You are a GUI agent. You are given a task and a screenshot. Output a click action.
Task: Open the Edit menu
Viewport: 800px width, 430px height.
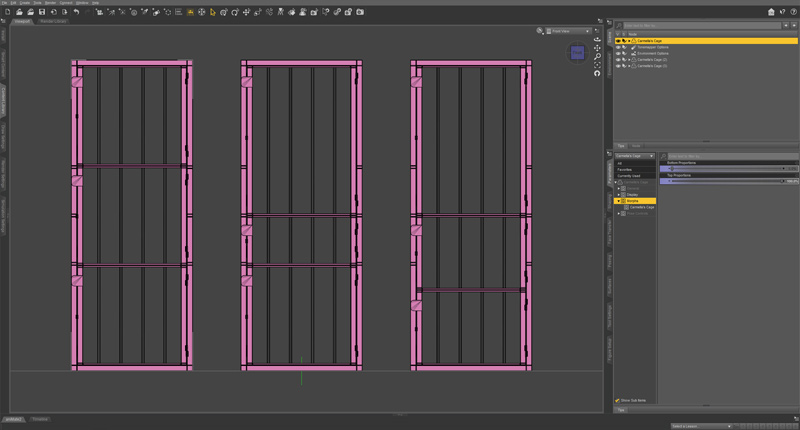coord(13,3)
